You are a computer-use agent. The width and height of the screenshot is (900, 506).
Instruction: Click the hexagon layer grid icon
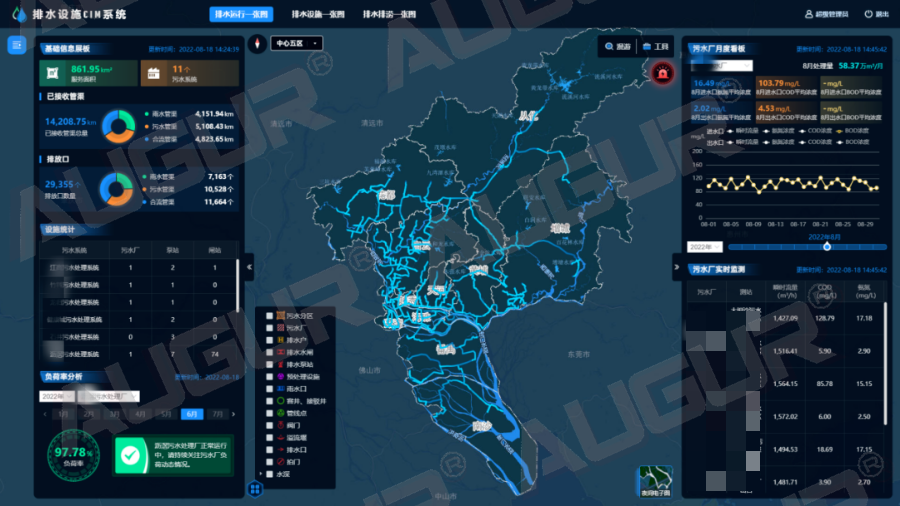(256, 488)
